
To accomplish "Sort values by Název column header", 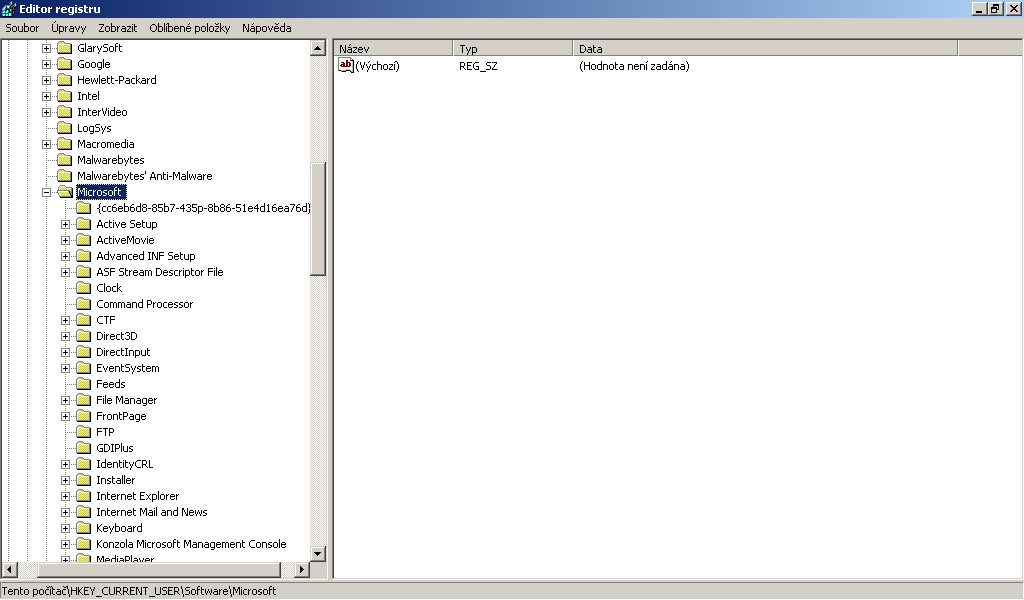I will point(393,48).
